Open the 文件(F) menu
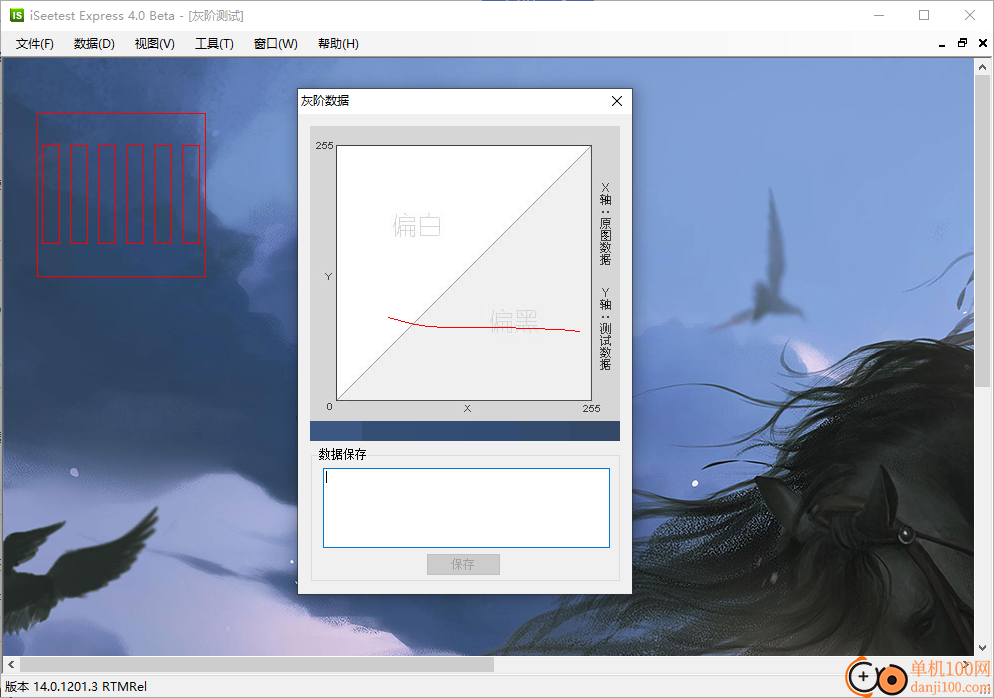Image resolution: width=994 pixels, height=698 pixels. (x=35, y=44)
